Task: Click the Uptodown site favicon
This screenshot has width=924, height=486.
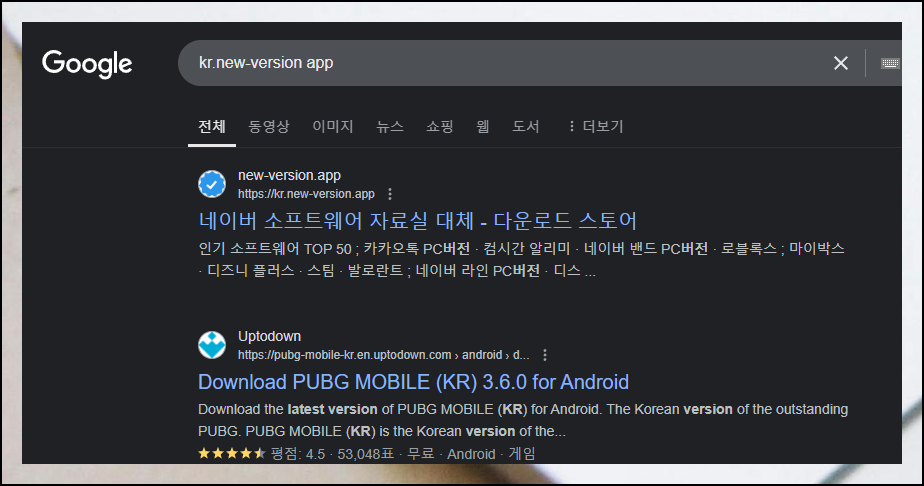Action: pyautogui.click(x=212, y=345)
